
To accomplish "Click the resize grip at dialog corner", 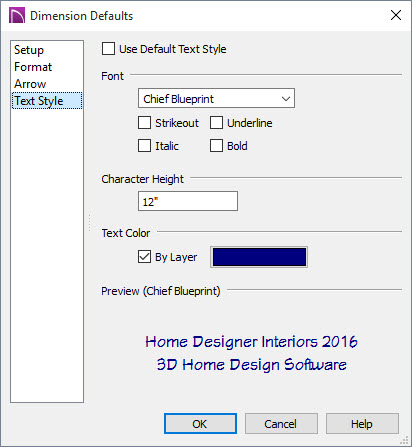I will 404,440.
